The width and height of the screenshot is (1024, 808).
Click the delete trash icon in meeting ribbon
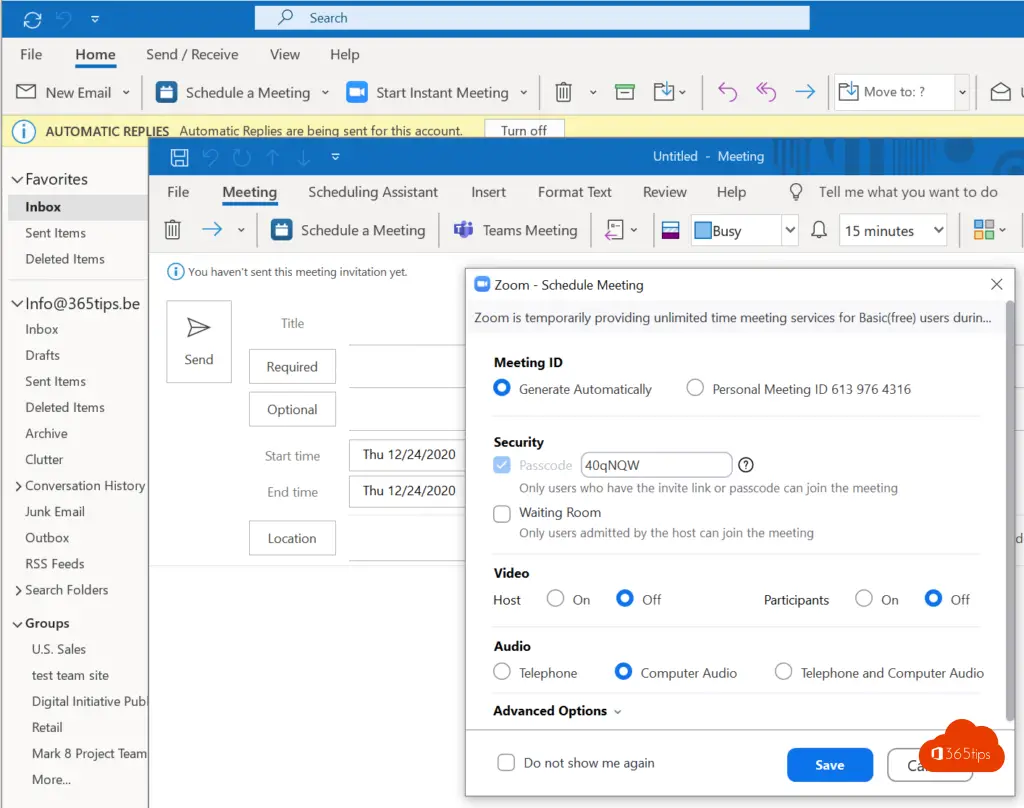click(173, 230)
